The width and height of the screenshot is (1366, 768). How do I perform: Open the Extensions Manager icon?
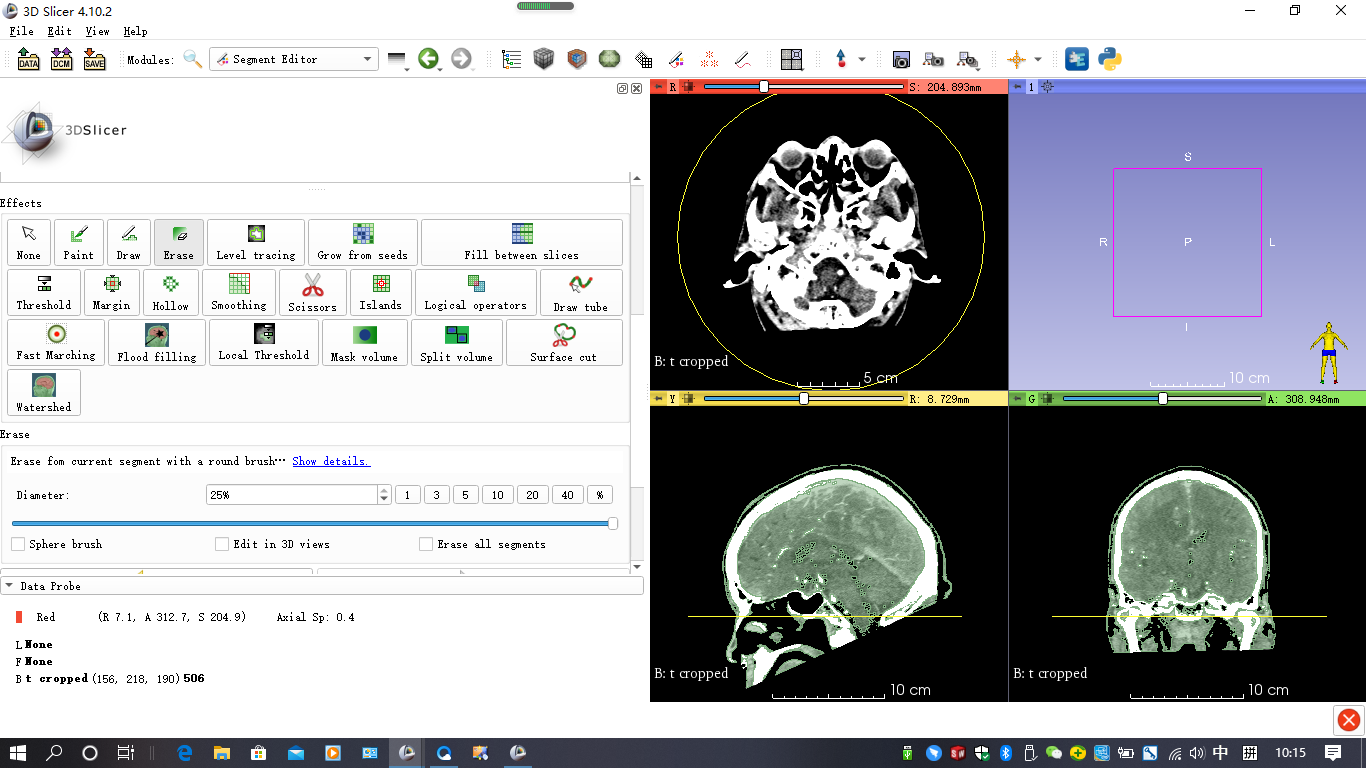click(1077, 60)
